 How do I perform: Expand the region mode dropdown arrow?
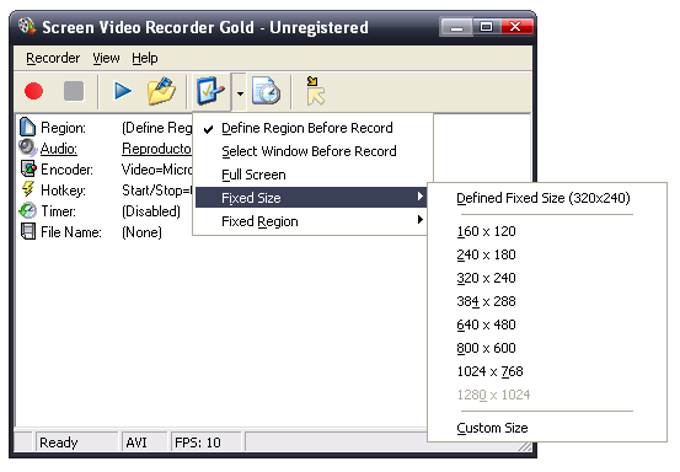(240, 93)
